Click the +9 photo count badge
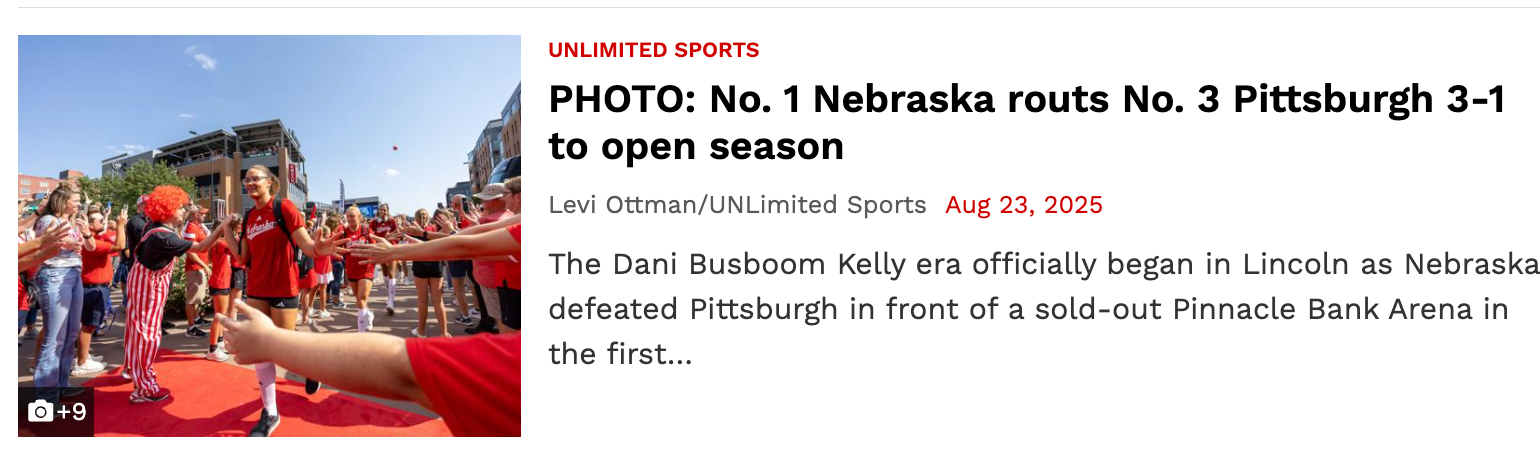Screen dimensions: 1540x462 (71, 411)
